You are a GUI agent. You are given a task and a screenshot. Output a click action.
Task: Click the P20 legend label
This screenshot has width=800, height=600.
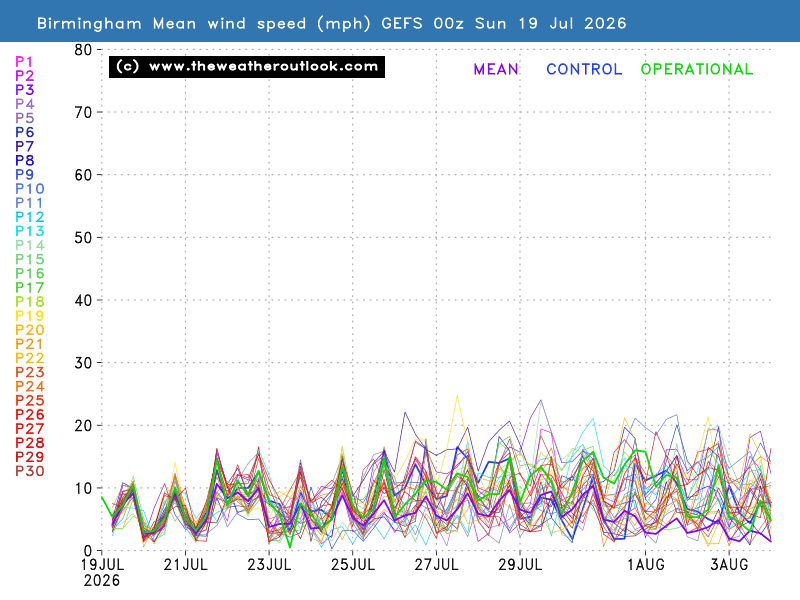30,330
